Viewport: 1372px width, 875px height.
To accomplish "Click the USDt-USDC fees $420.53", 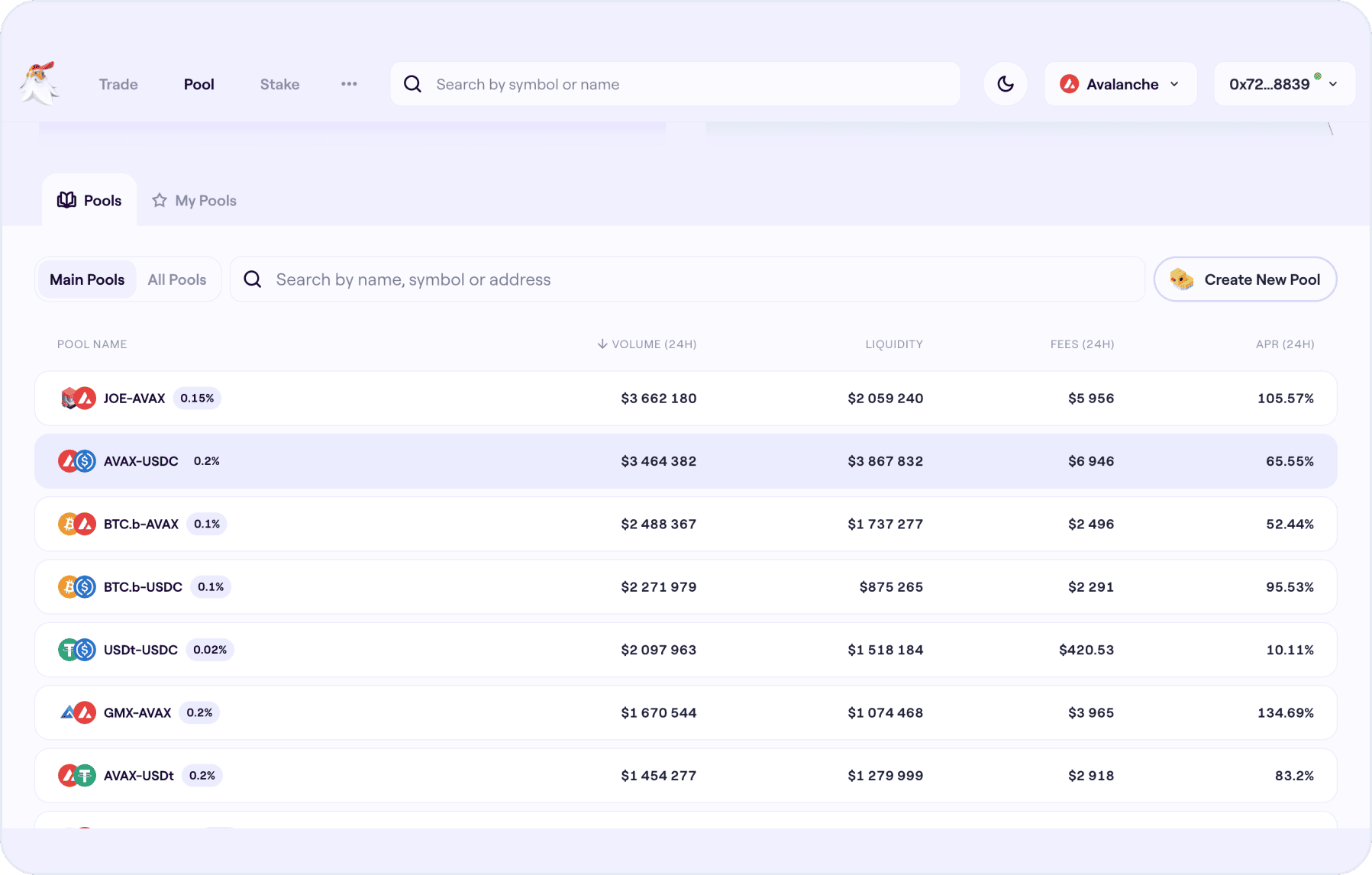I will click(x=1086, y=650).
